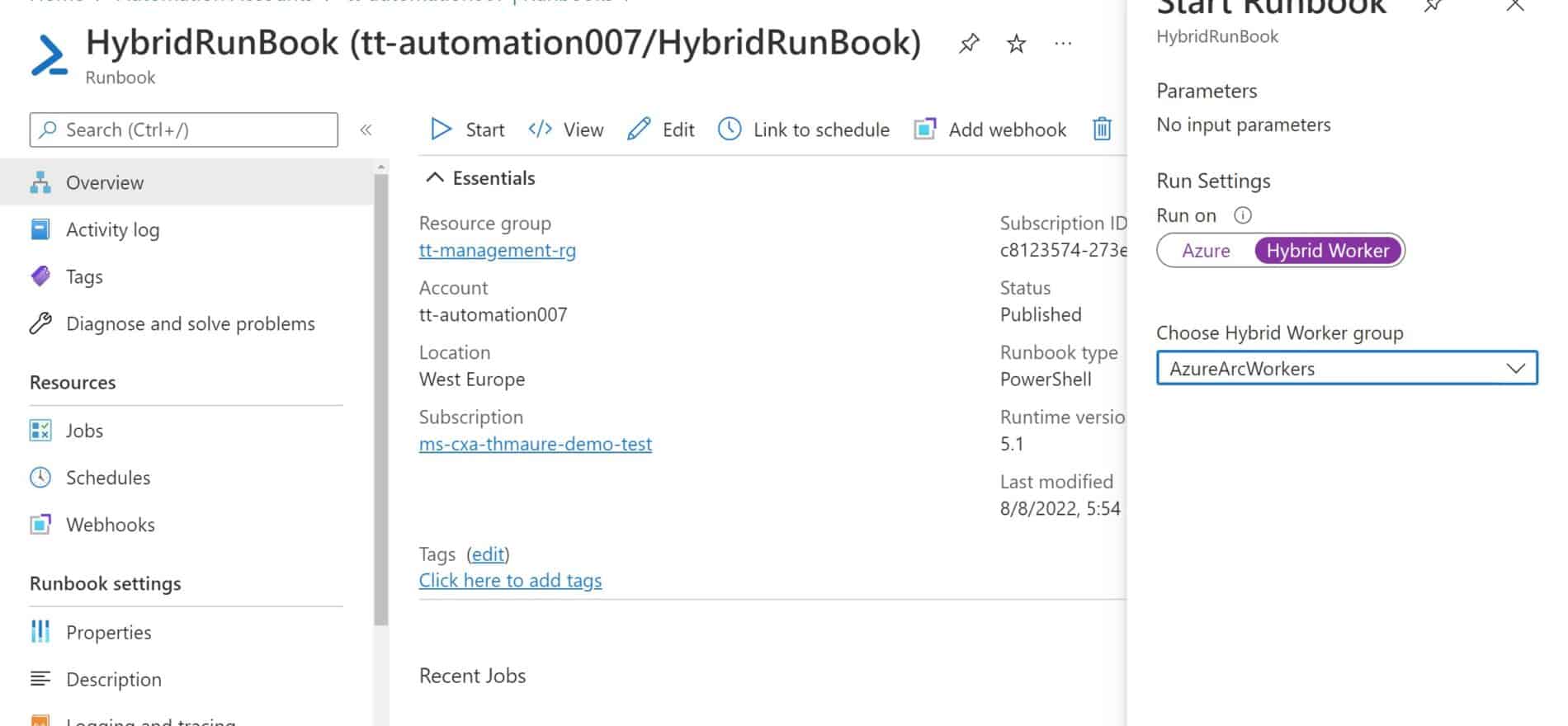Click the '8/8/2022, 5:54' last modified value
The width and height of the screenshot is (1568, 726).
1060,508
